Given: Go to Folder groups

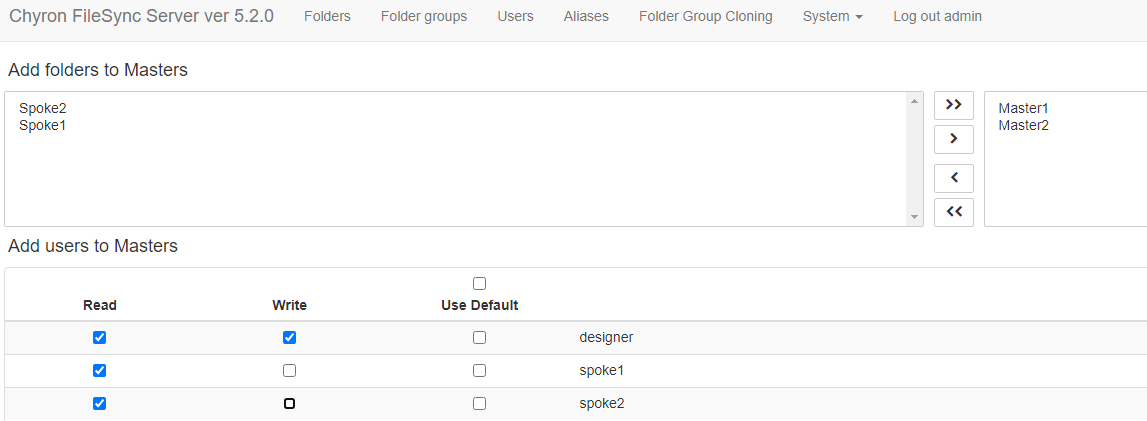Looking at the screenshot, I should tap(424, 17).
